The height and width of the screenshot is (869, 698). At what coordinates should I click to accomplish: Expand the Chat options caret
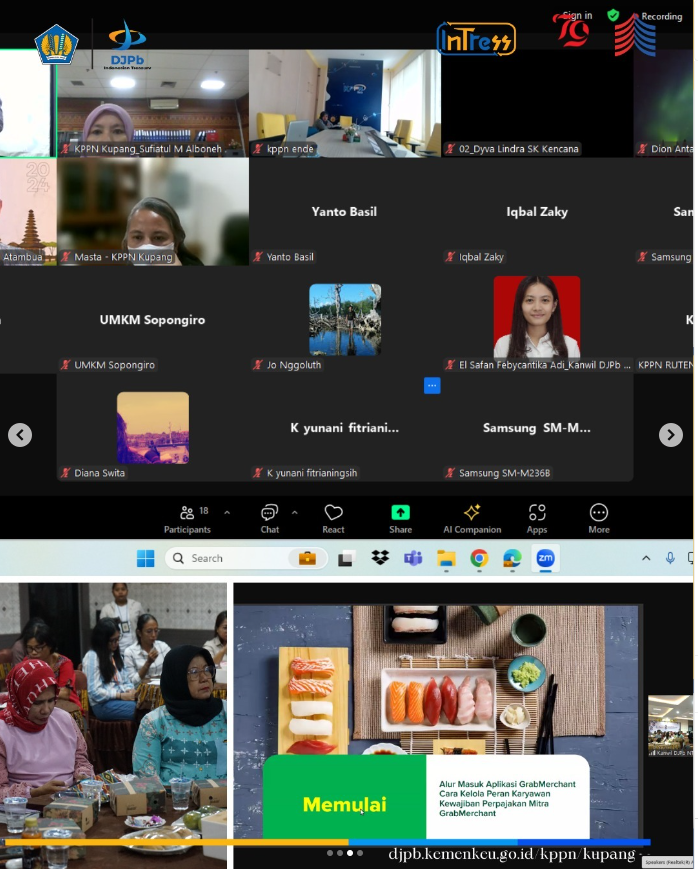point(294,512)
